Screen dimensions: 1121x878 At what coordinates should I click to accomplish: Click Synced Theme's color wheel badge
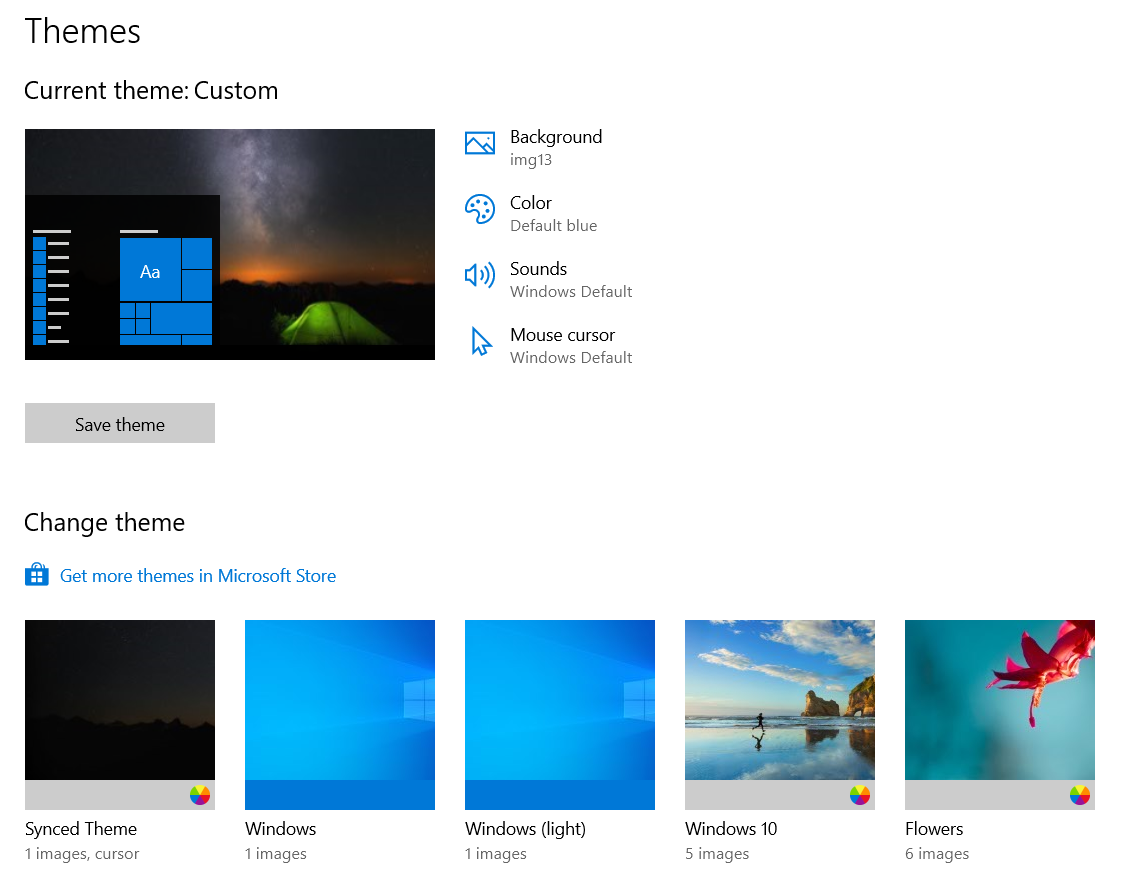pos(200,795)
